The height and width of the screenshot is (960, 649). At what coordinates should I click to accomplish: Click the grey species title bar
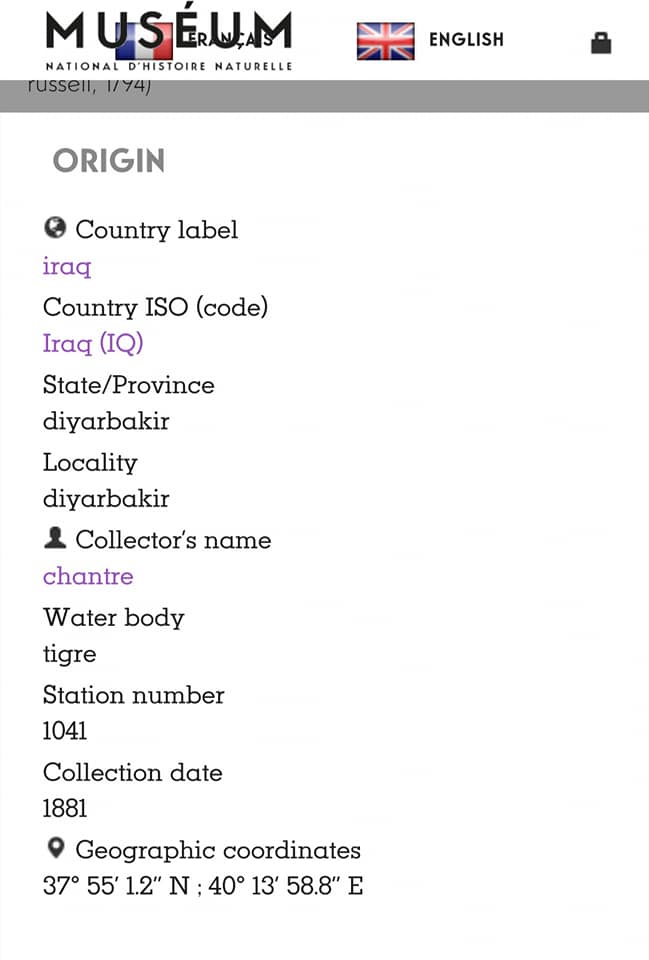(324, 96)
